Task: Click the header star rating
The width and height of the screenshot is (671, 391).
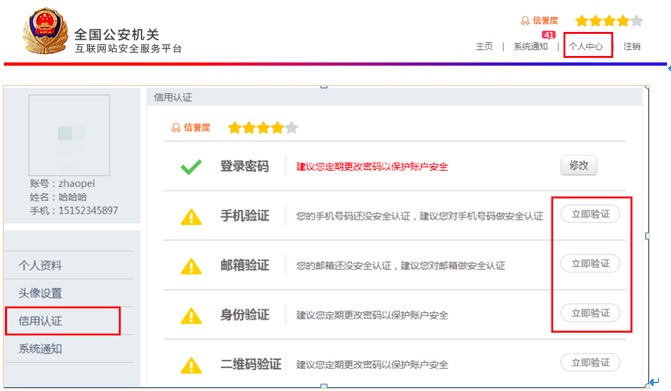Action: [609, 21]
